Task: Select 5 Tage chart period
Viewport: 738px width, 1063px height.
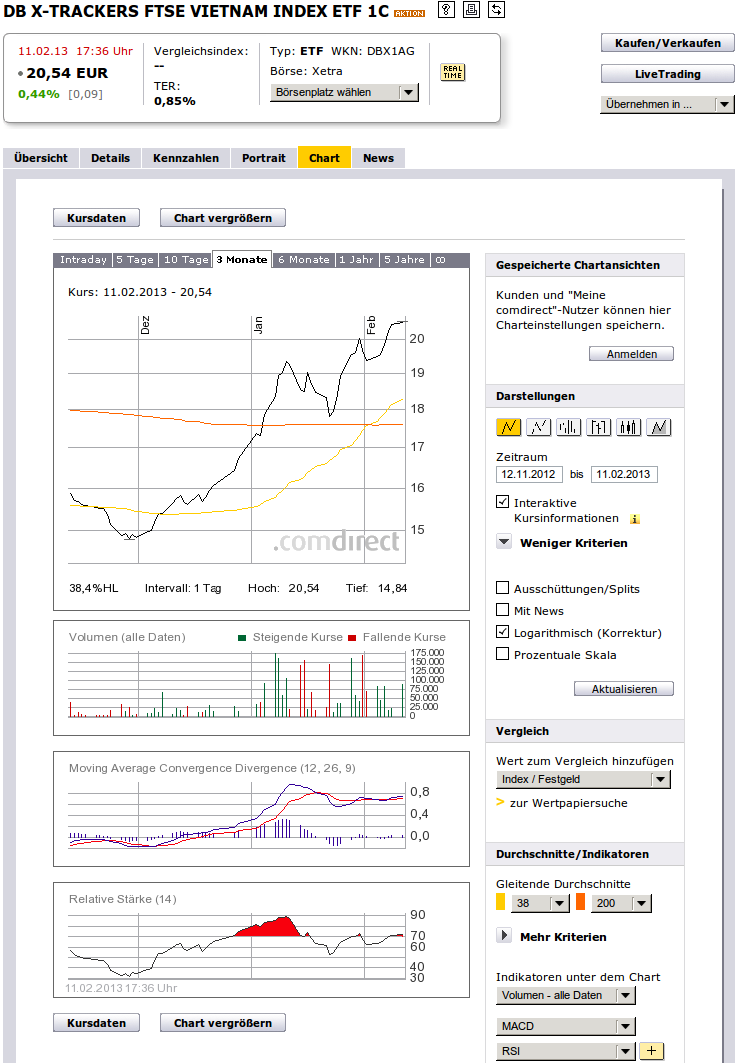Action: [136, 260]
